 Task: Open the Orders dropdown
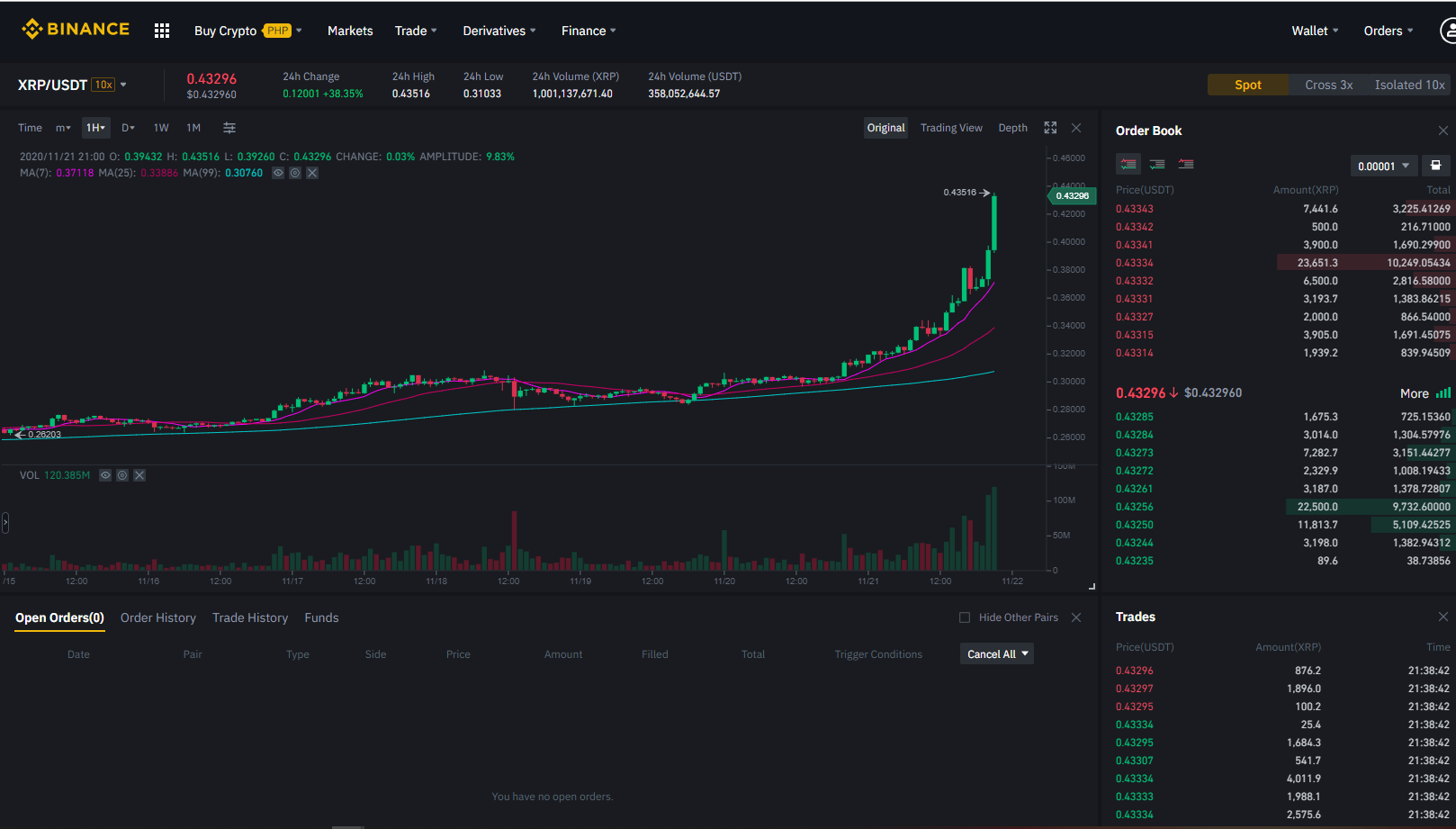click(x=1389, y=31)
